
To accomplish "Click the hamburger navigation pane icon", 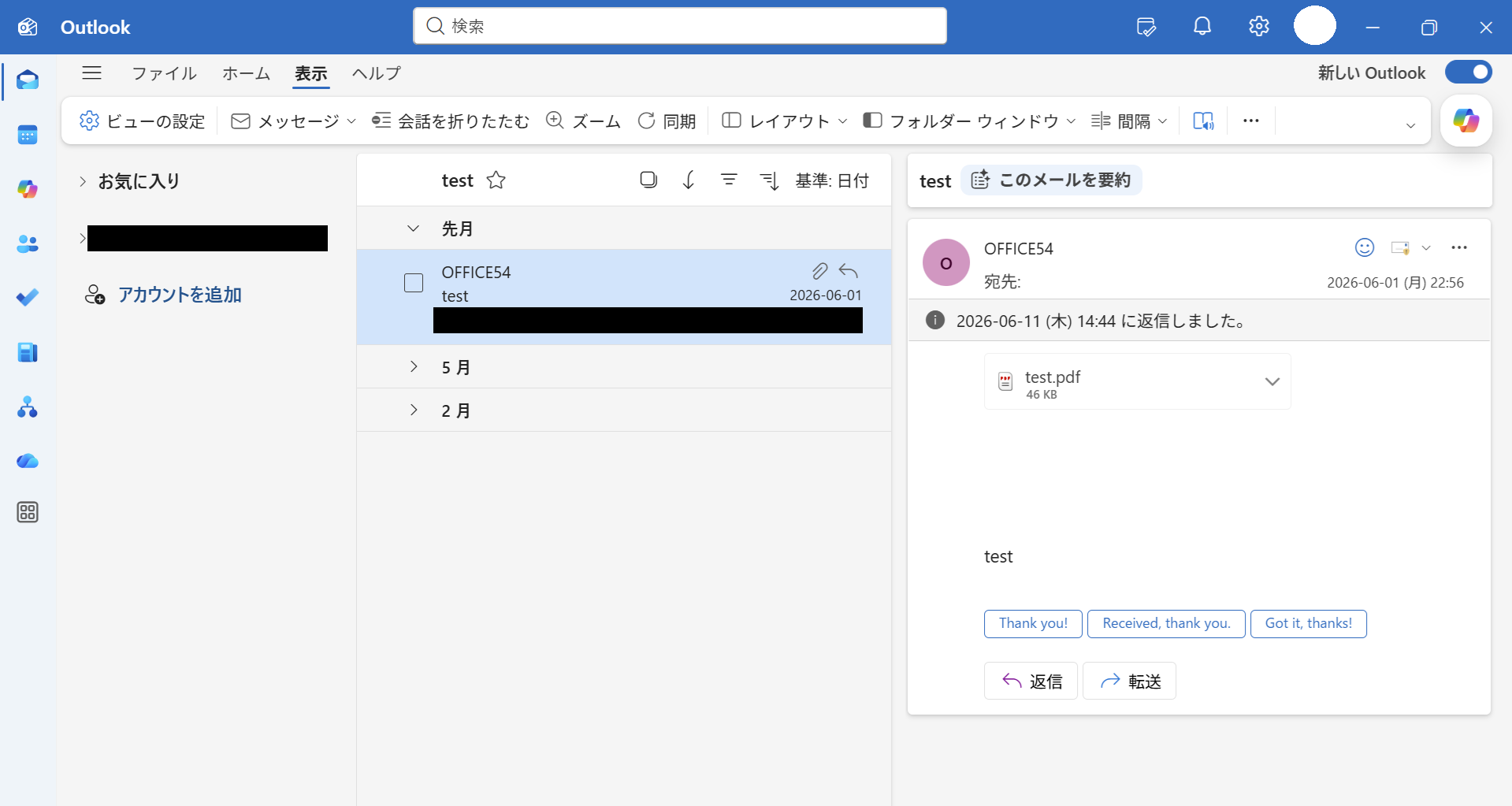I will point(92,73).
